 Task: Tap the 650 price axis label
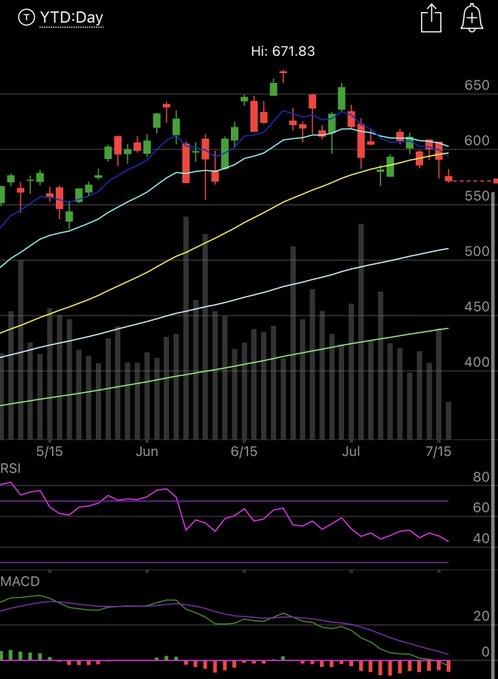point(477,85)
